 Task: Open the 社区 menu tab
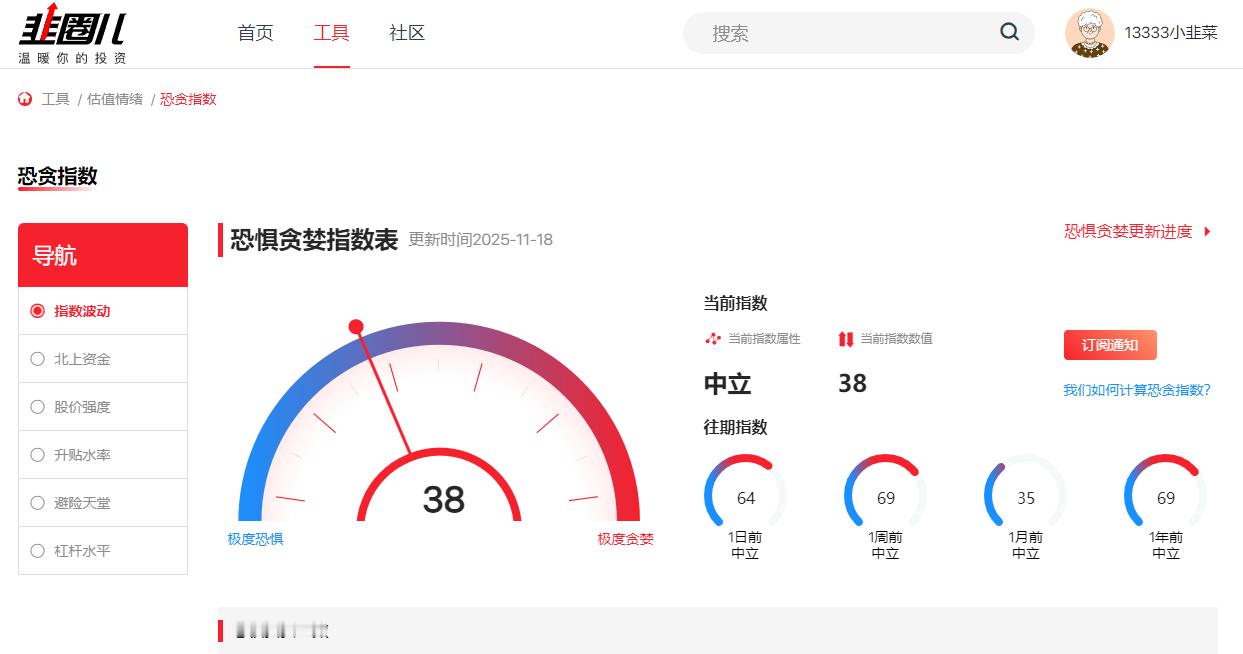(406, 33)
